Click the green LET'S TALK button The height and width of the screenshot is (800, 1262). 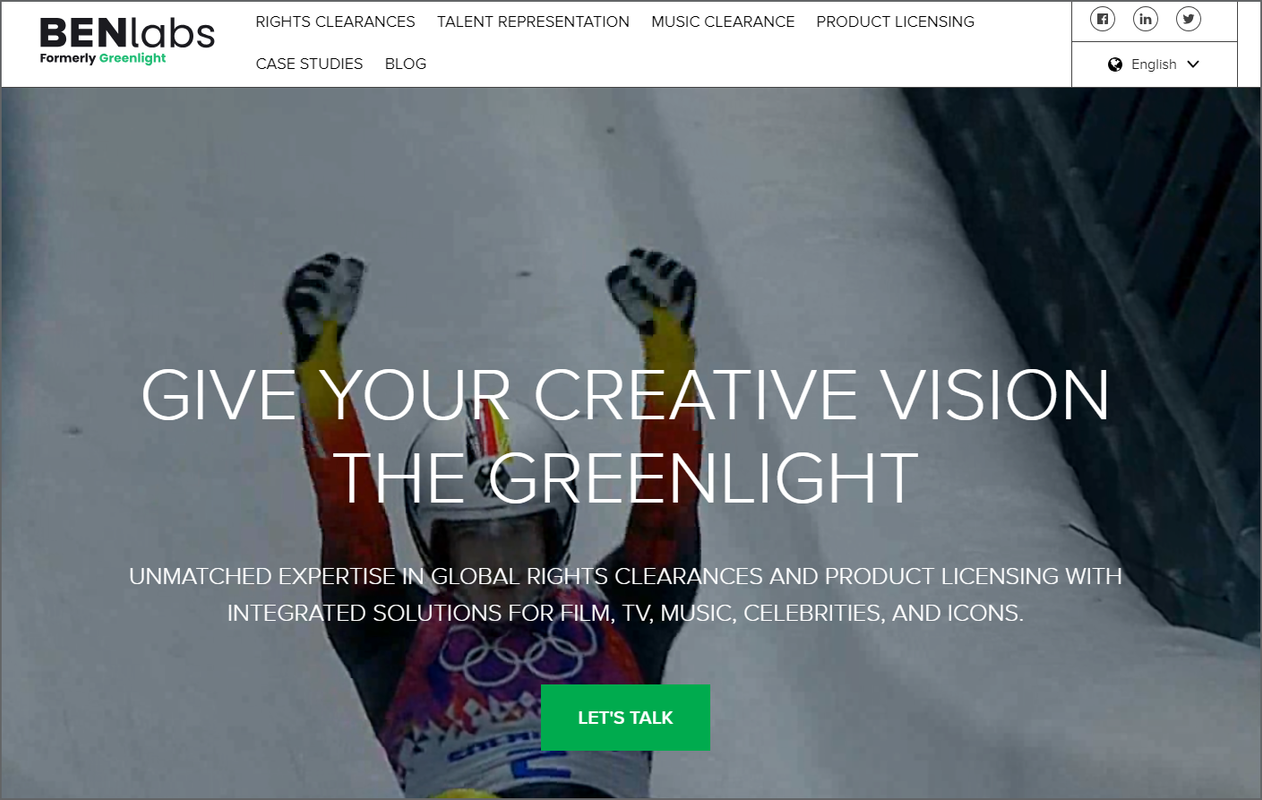(625, 717)
